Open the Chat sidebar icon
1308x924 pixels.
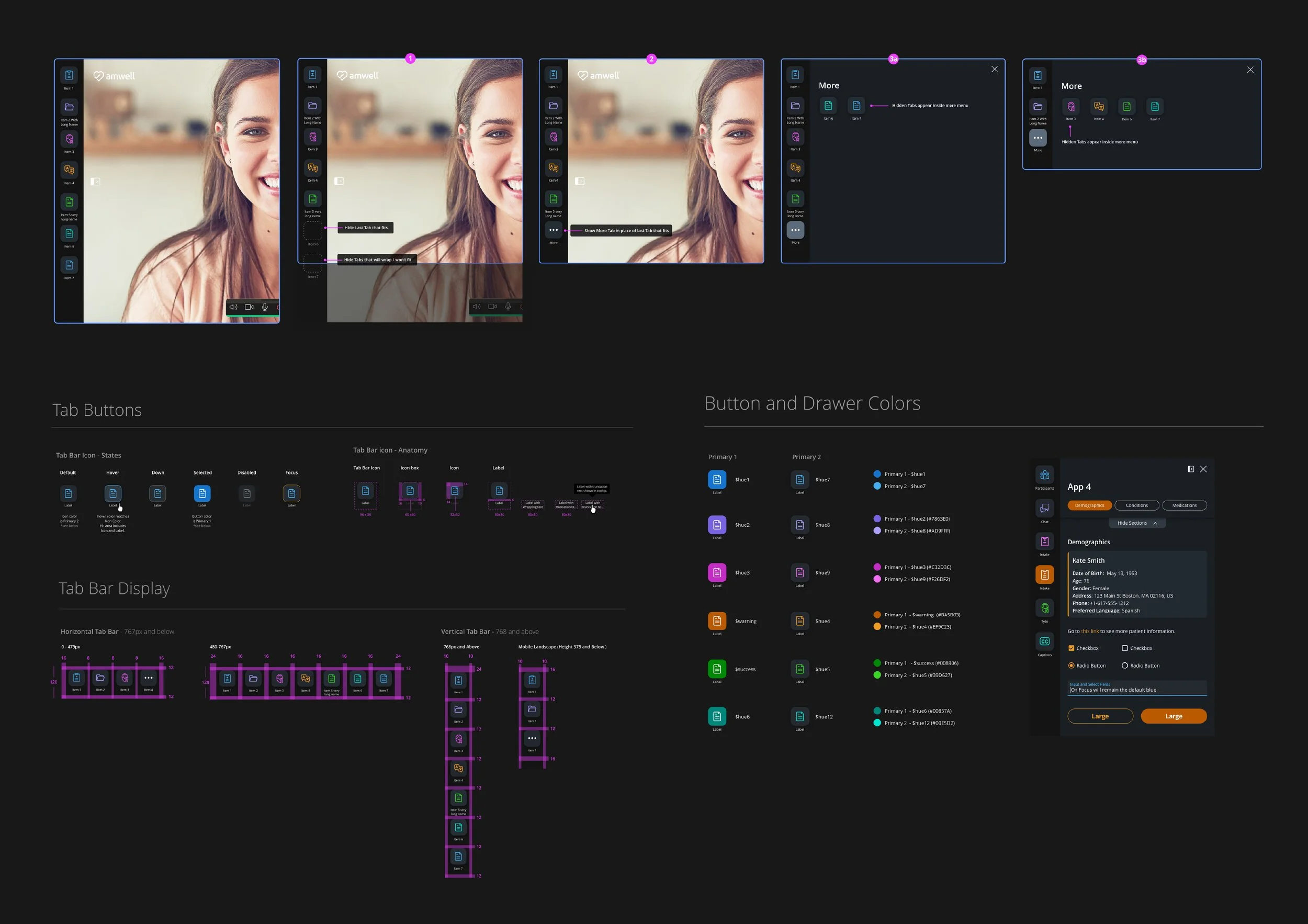click(x=1044, y=508)
